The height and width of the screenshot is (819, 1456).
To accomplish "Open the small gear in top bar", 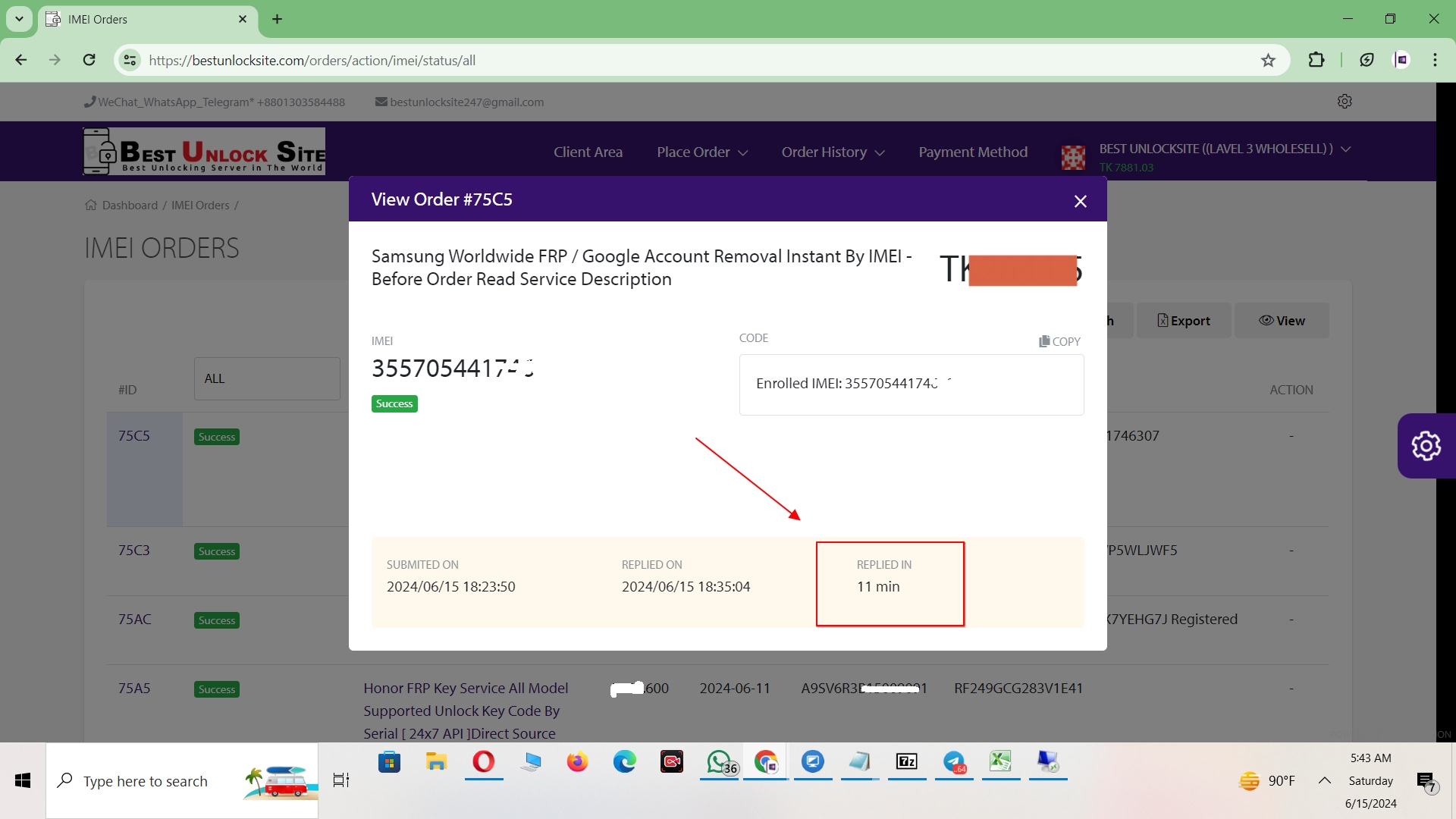I will coord(1345,102).
